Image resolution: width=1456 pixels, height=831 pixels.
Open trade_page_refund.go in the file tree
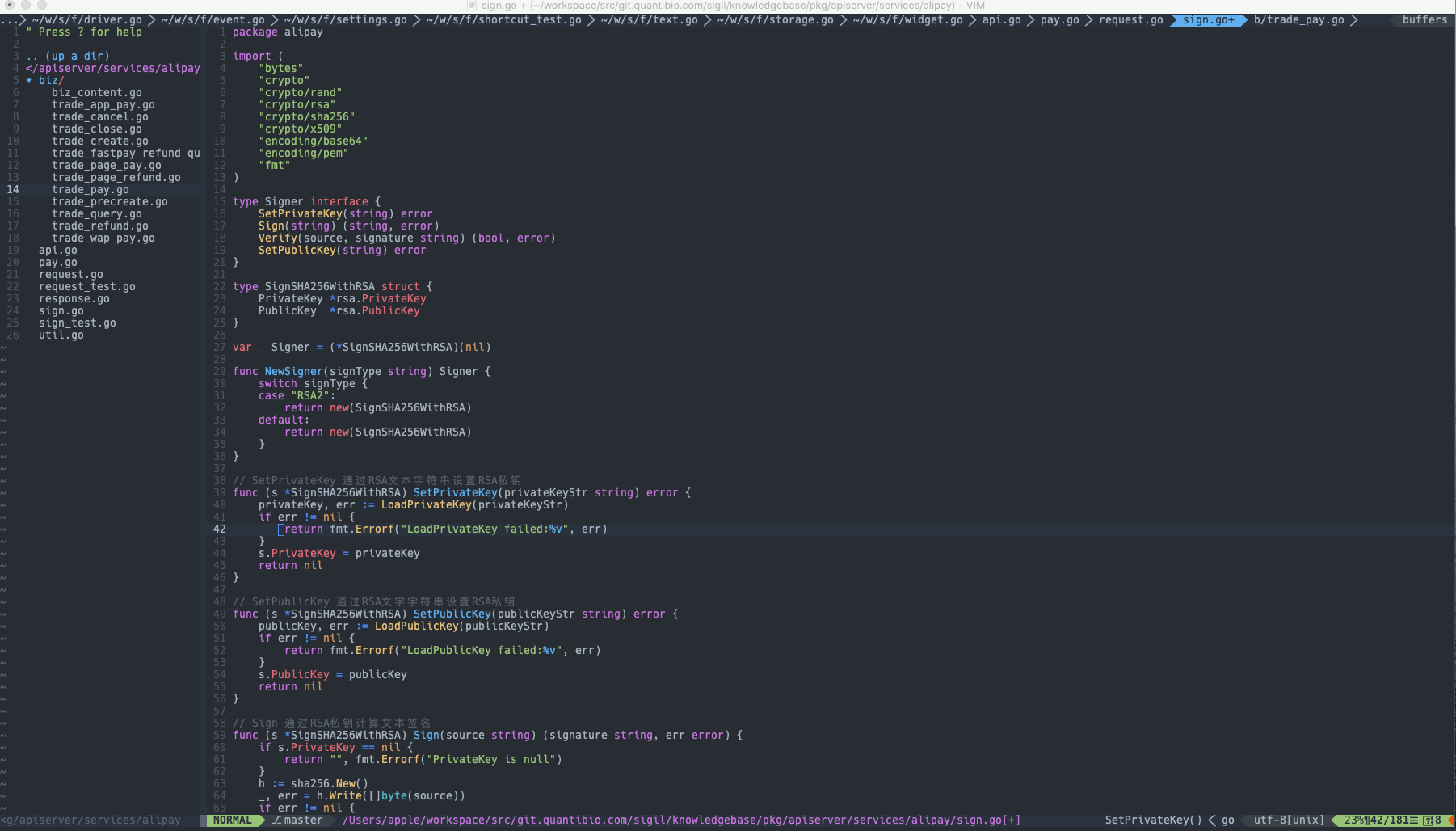click(116, 177)
